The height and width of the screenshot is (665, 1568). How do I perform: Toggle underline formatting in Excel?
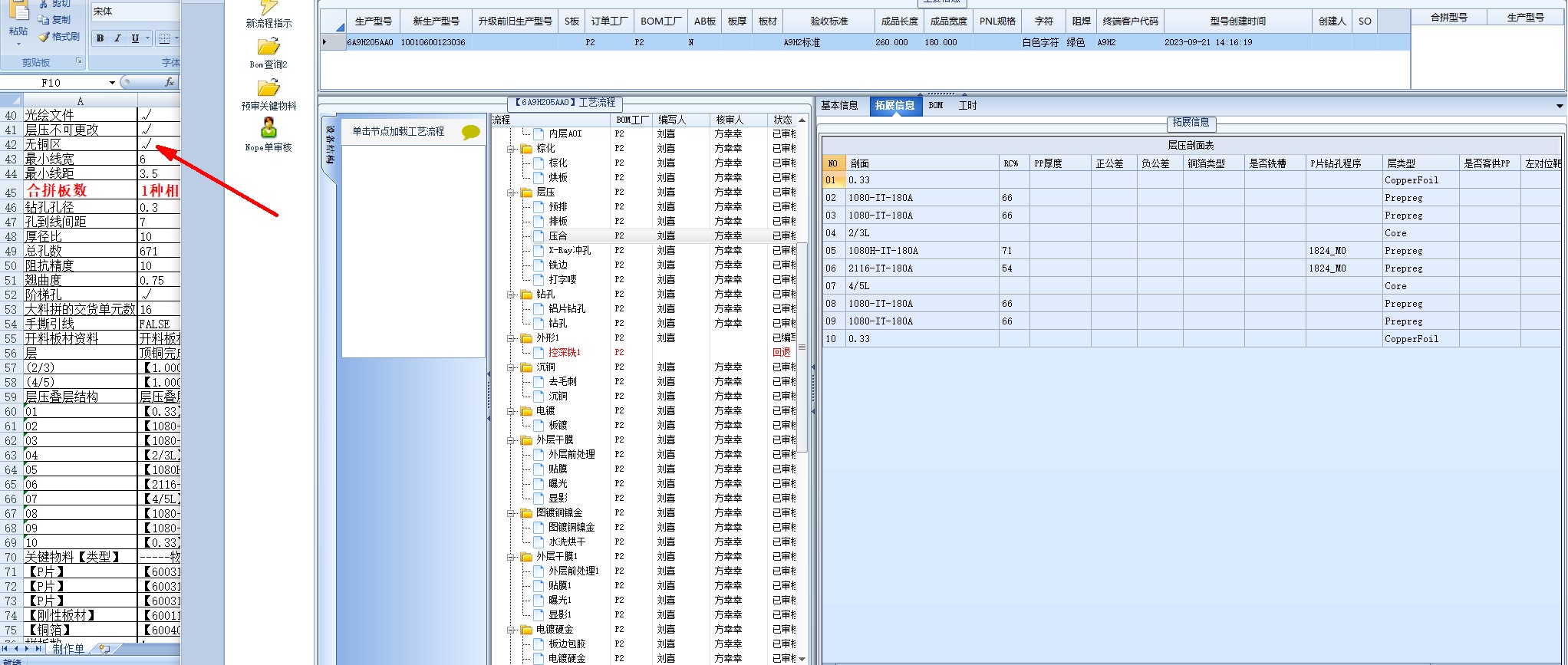pyautogui.click(x=135, y=38)
